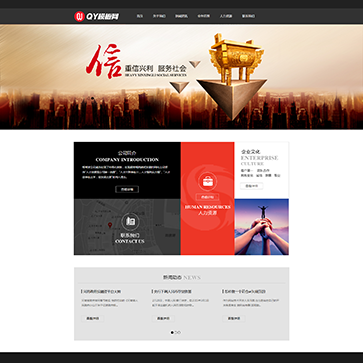Select the third news pagination dot
This screenshot has width=363, height=363.
tap(179, 332)
